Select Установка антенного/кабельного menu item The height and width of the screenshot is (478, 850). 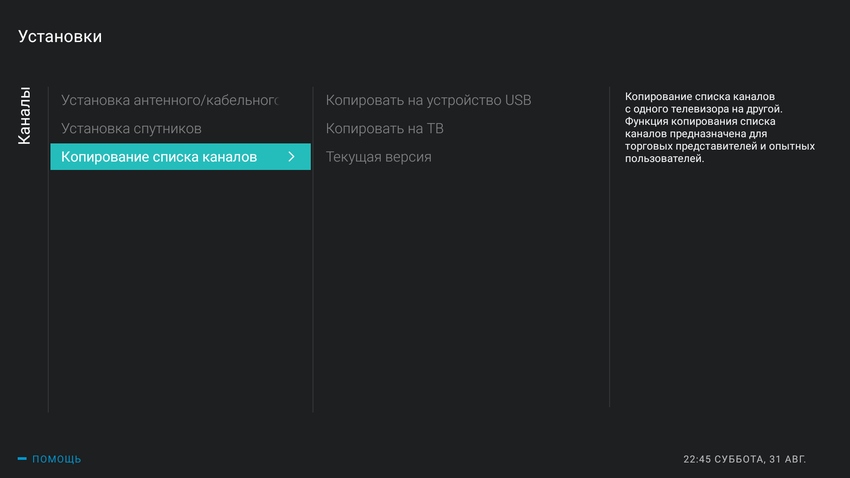click(x=169, y=100)
